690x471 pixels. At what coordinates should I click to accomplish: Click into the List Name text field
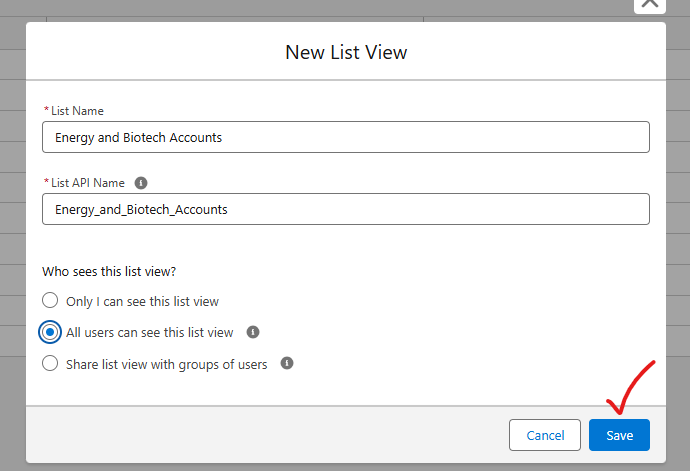[x=345, y=138]
